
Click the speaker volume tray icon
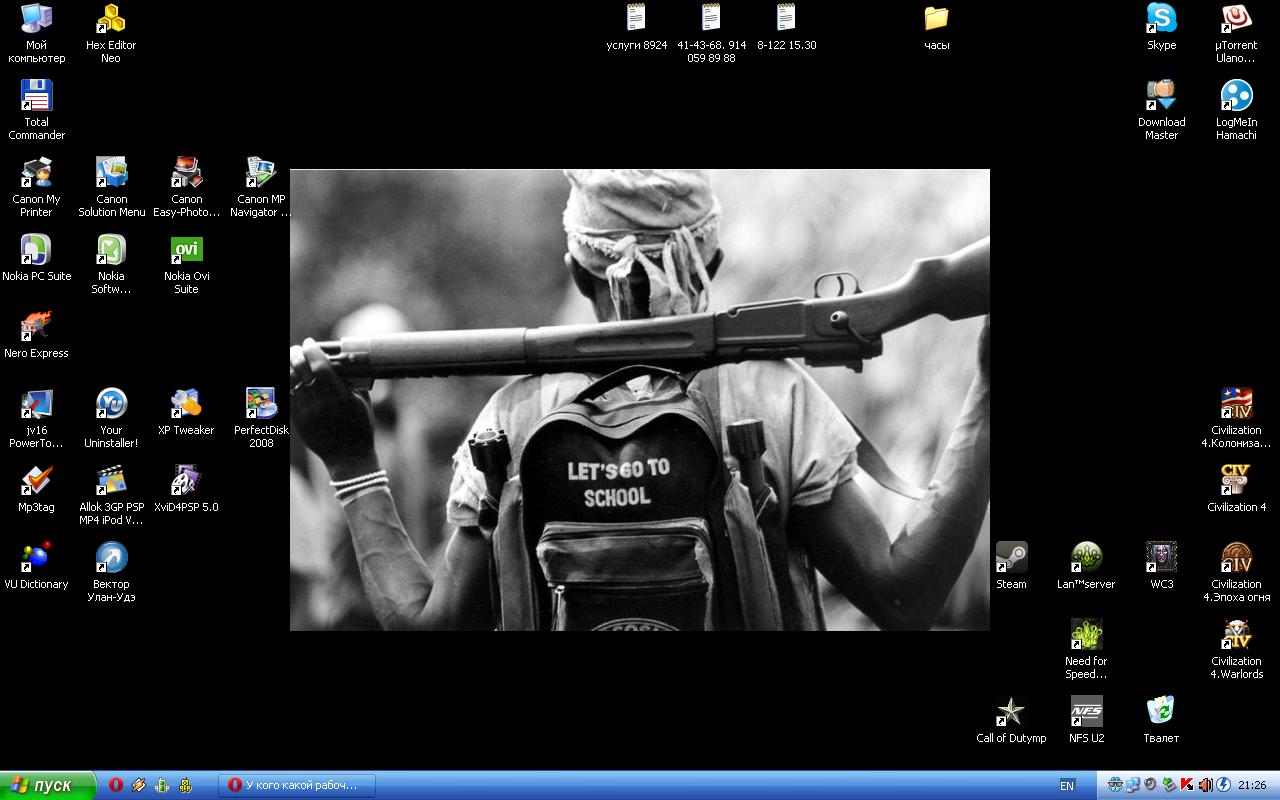(1205, 785)
